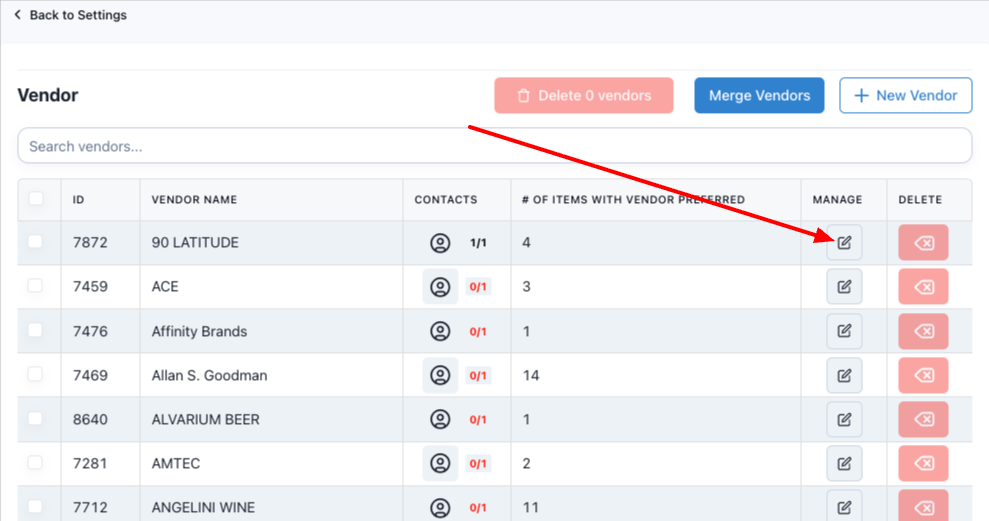Edit the Affinity Brands vendor
The image size is (989, 521).
(844, 331)
